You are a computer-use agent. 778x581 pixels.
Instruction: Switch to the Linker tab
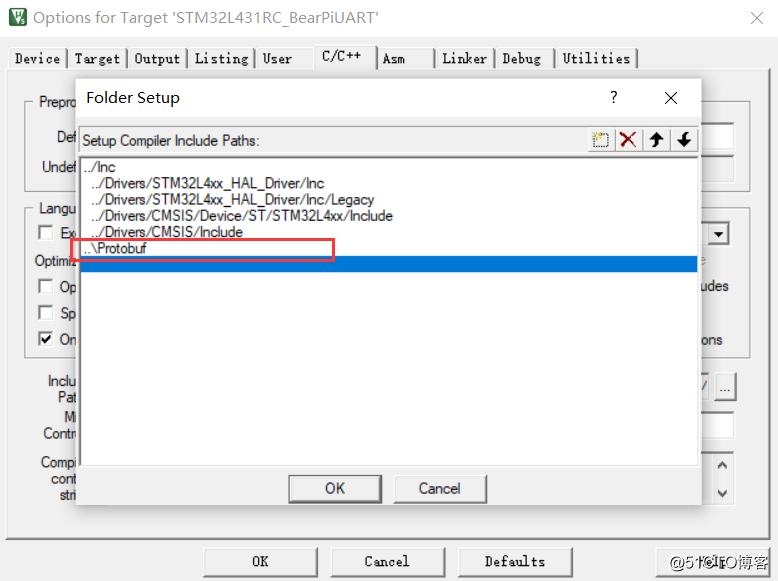click(x=464, y=59)
